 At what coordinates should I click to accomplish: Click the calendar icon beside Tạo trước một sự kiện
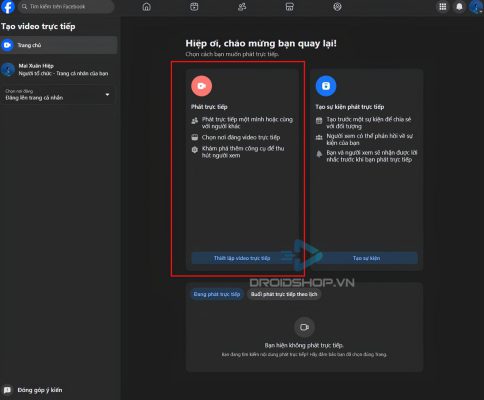point(319,121)
